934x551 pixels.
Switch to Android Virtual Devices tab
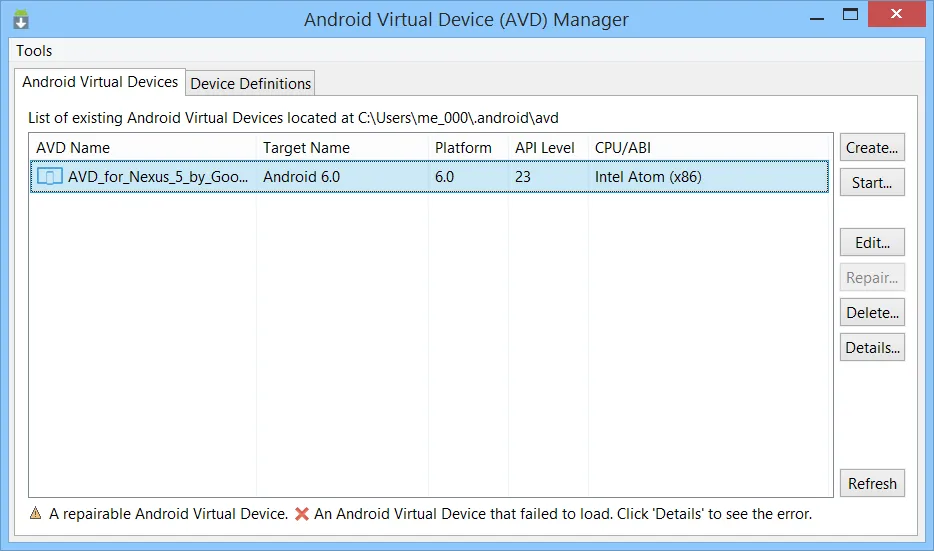click(x=100, y=82)
